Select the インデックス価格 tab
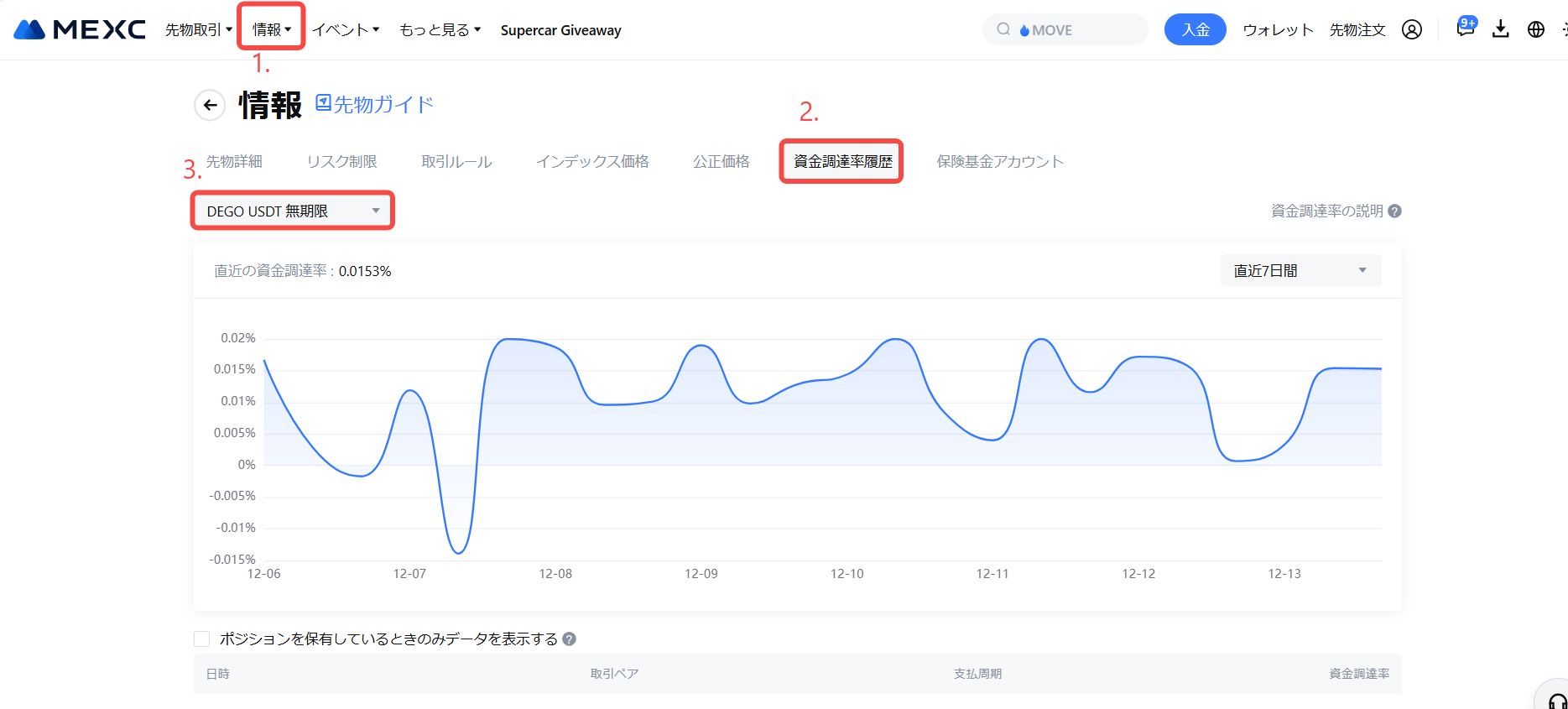Screen dimensions: 1568x709 click(x=592, y=161)
